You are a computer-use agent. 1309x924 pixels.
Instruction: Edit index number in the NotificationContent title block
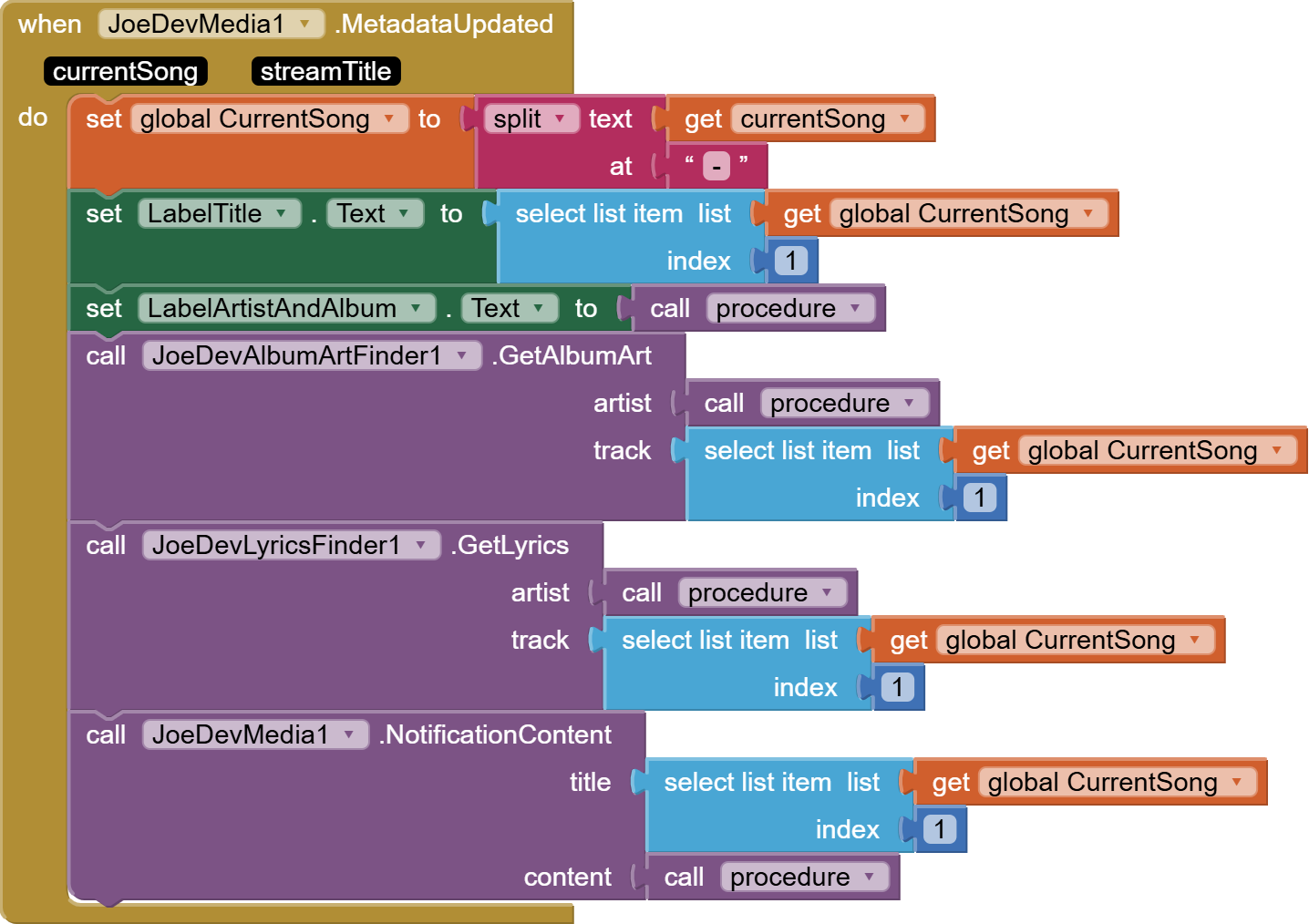pos(939,830)
